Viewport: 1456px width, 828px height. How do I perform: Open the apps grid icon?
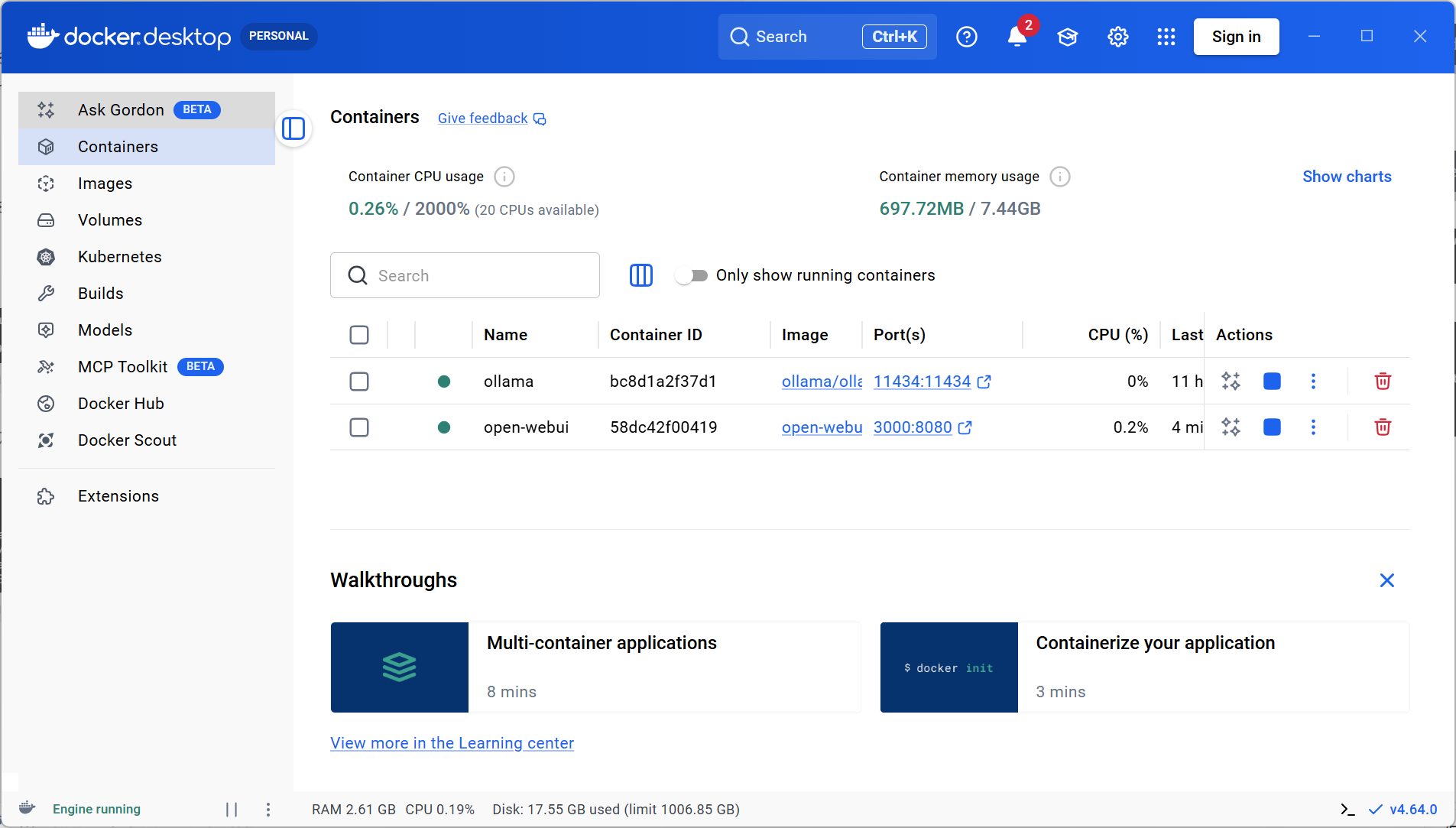pos(1166,37)
